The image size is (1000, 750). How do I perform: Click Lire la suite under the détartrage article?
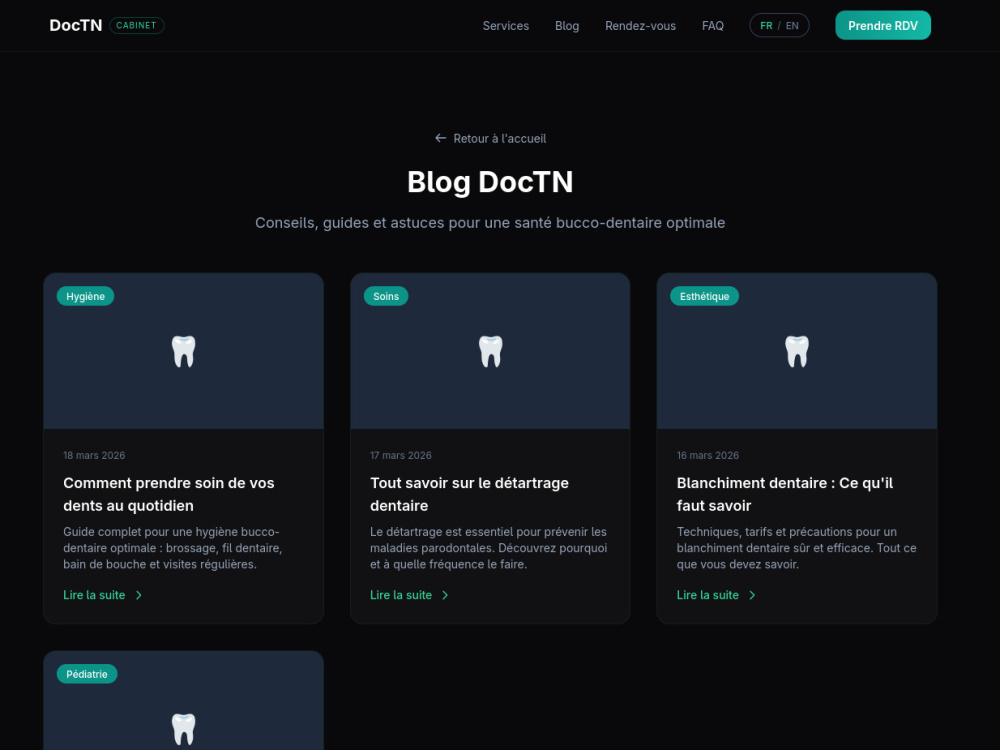(401, 595)
